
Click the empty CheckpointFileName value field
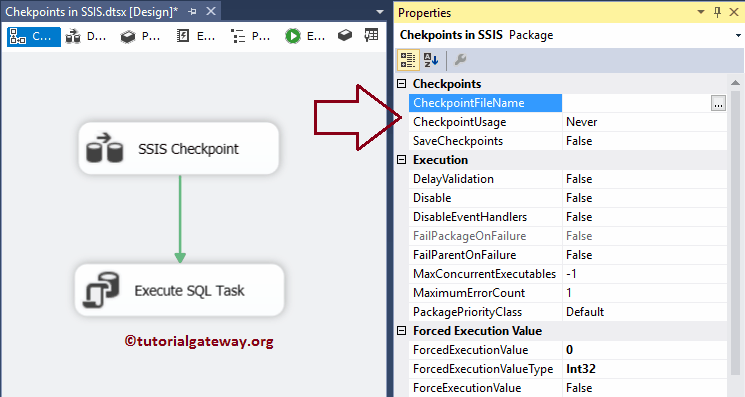(636, 103)
